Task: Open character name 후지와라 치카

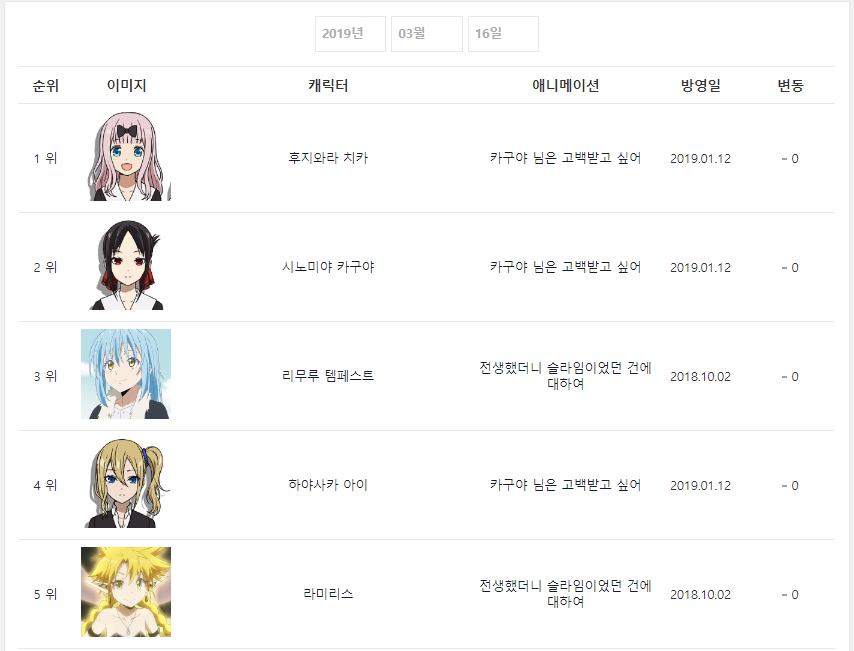Action: pos(328,158)
